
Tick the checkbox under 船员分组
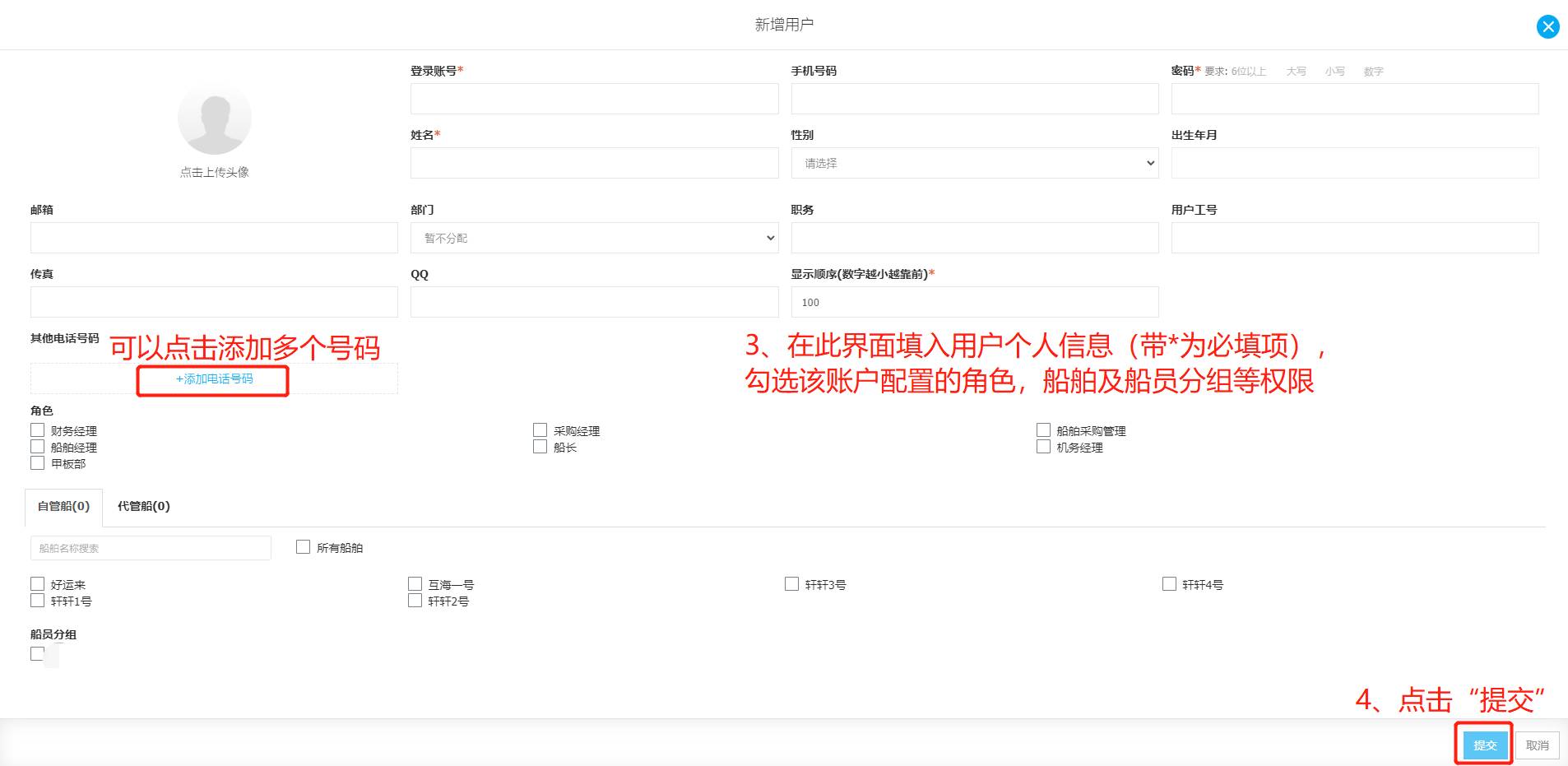37,654
